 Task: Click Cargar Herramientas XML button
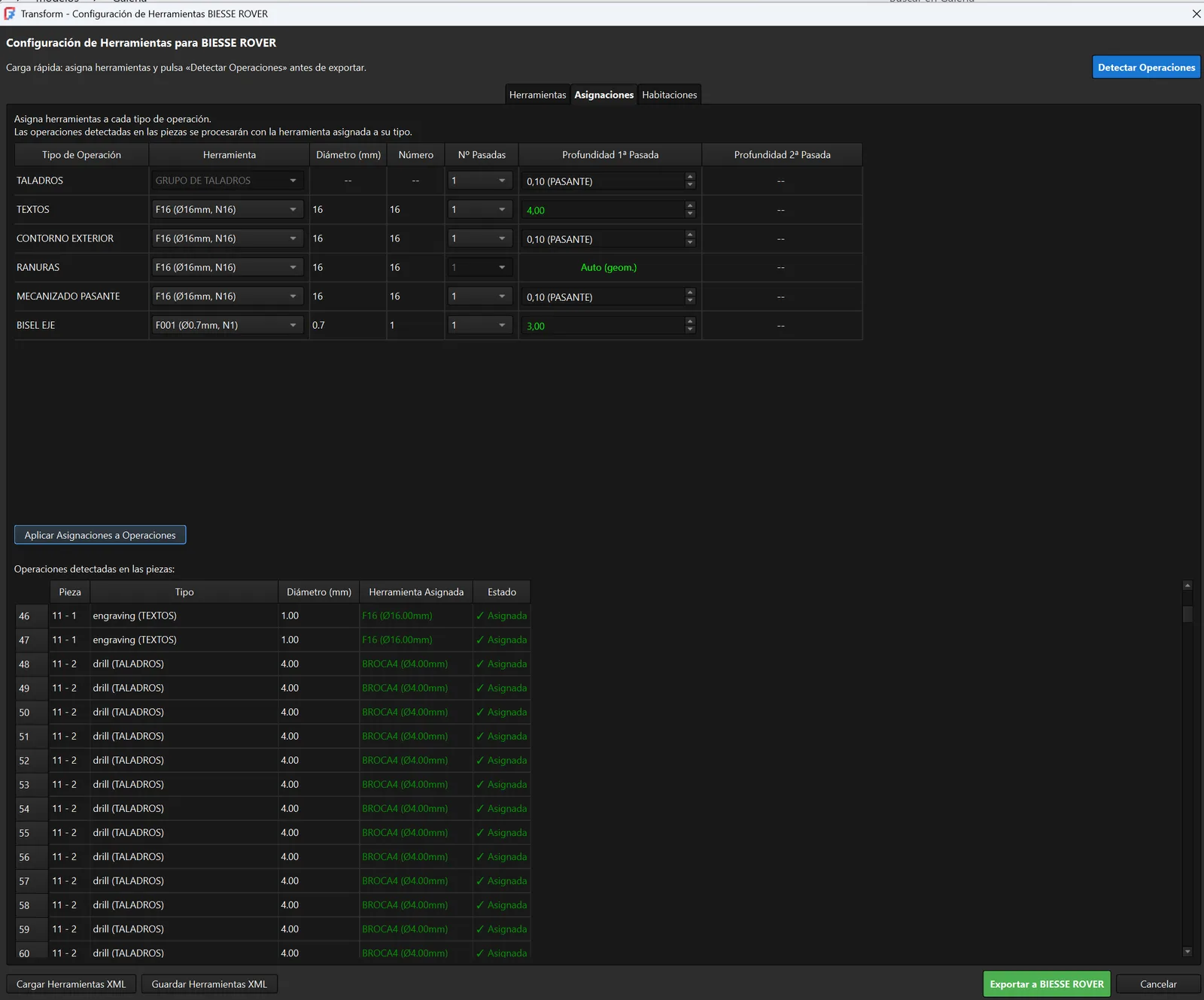pos(71,984)
